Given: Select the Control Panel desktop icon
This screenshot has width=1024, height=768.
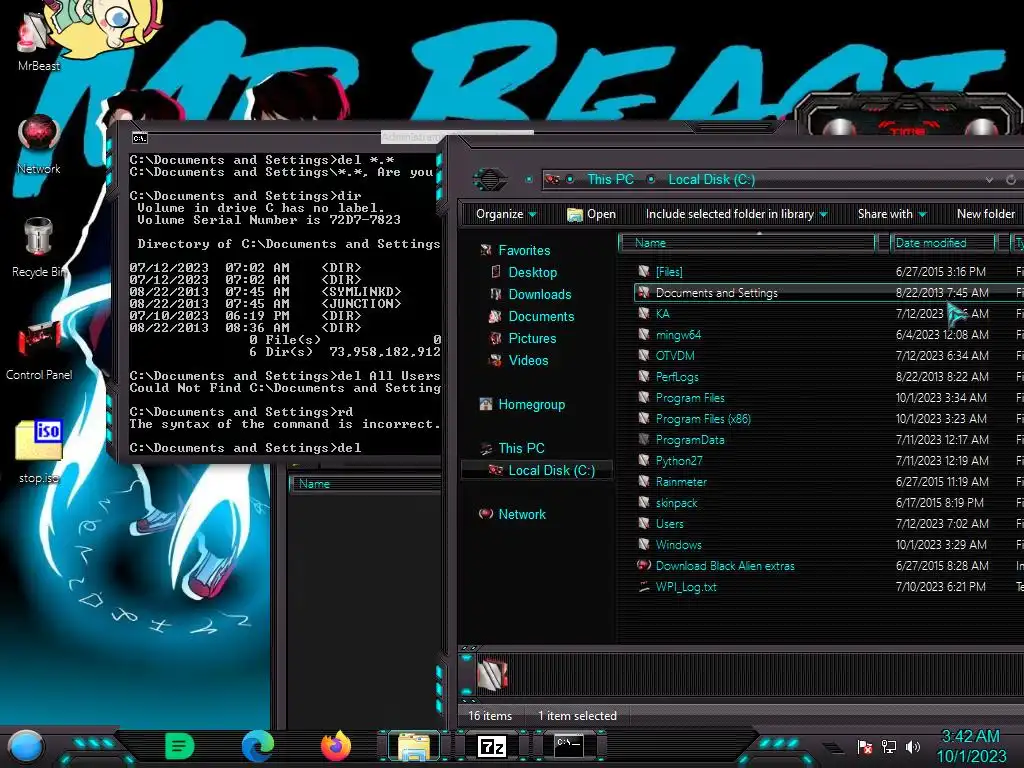Looking at the screenshot, I should pos(39,351).
